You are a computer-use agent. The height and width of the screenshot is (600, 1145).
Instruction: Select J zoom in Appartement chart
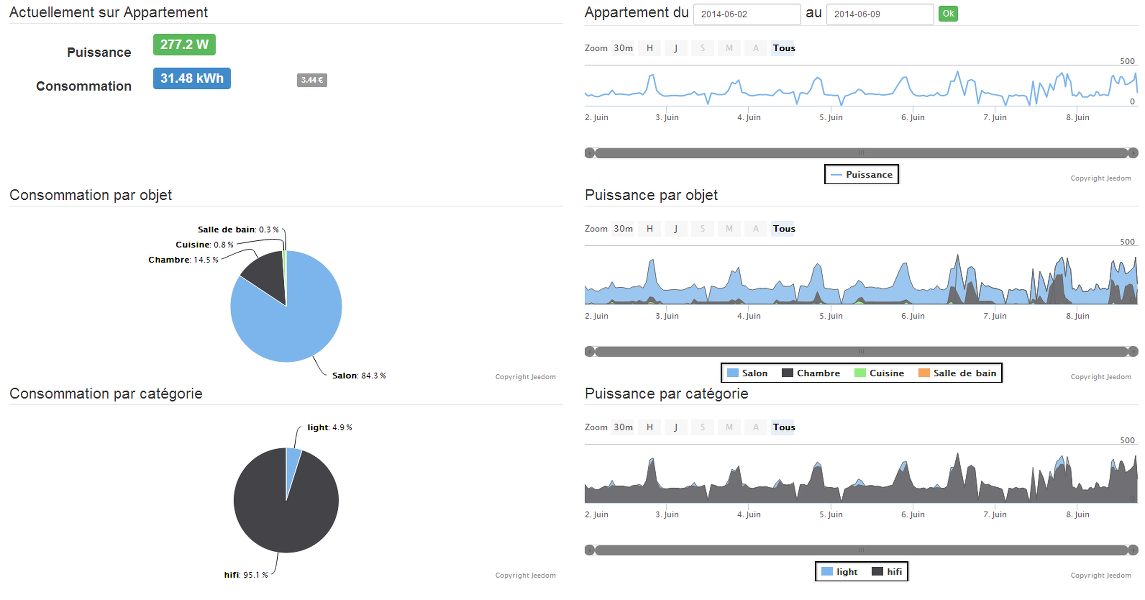tap(675, 48)
